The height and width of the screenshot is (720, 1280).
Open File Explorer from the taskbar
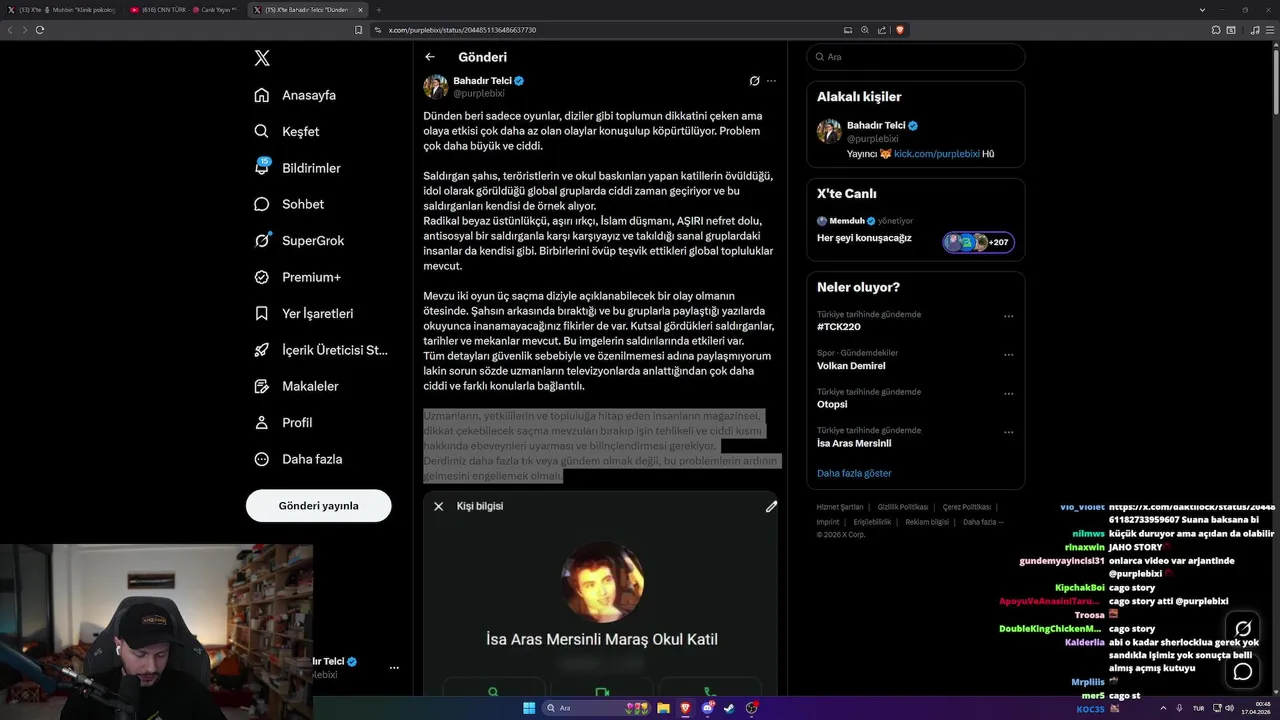[x=663, y=708]
